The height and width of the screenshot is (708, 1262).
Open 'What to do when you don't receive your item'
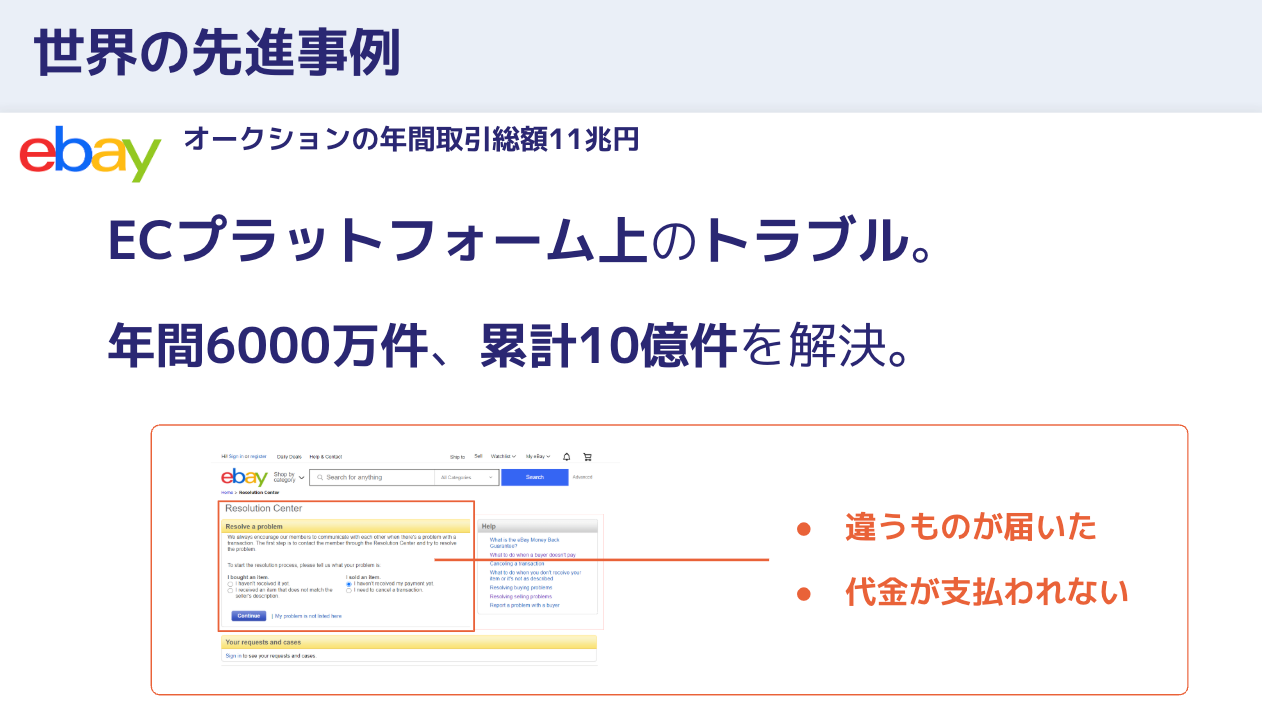535,576
